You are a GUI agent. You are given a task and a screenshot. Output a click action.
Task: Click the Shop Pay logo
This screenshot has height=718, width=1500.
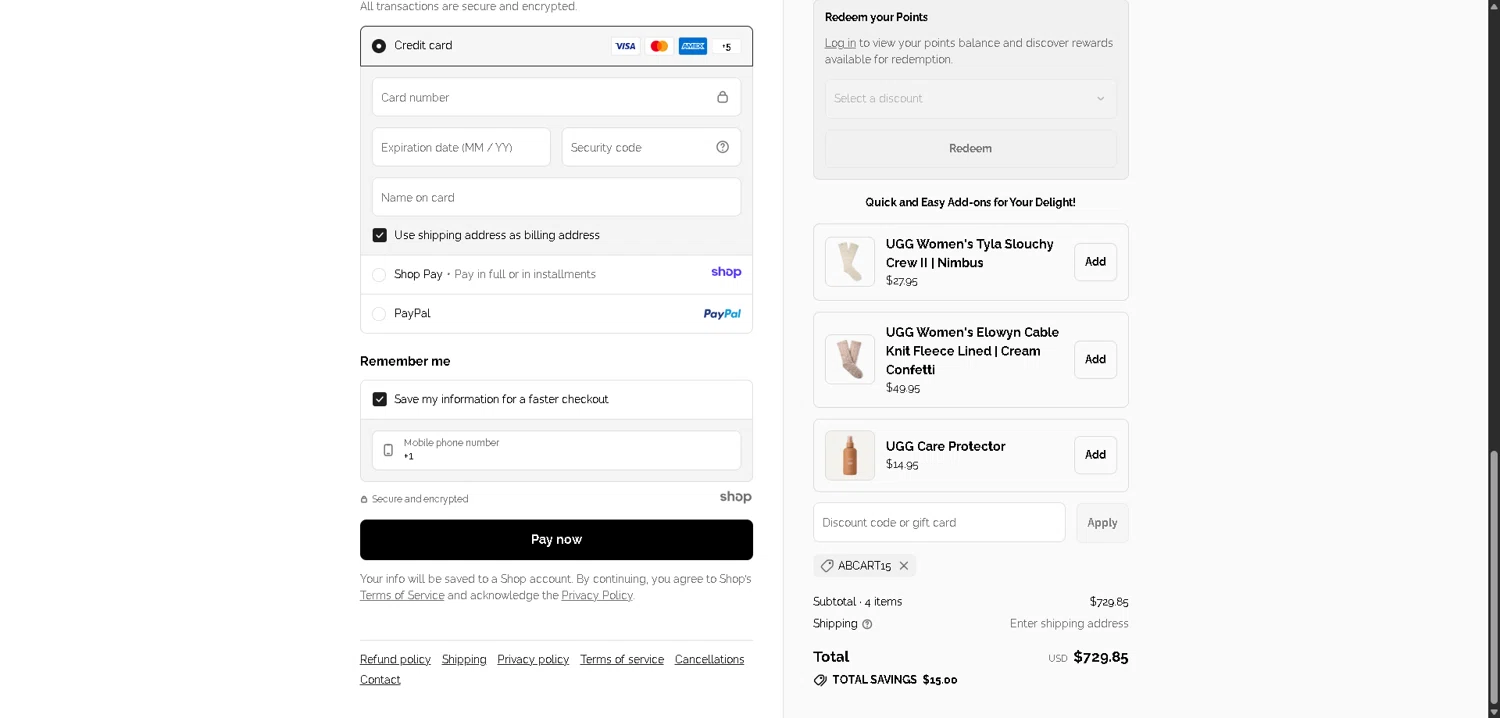tap(726, 272)
